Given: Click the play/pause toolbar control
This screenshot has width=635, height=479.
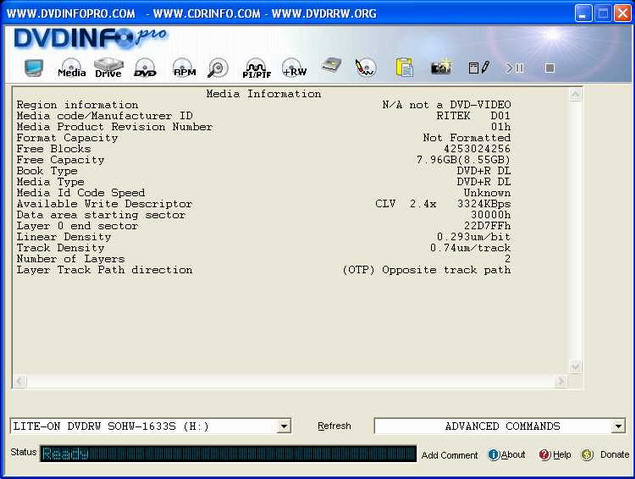Looking at the screenshot, I should tap(514, 68).
